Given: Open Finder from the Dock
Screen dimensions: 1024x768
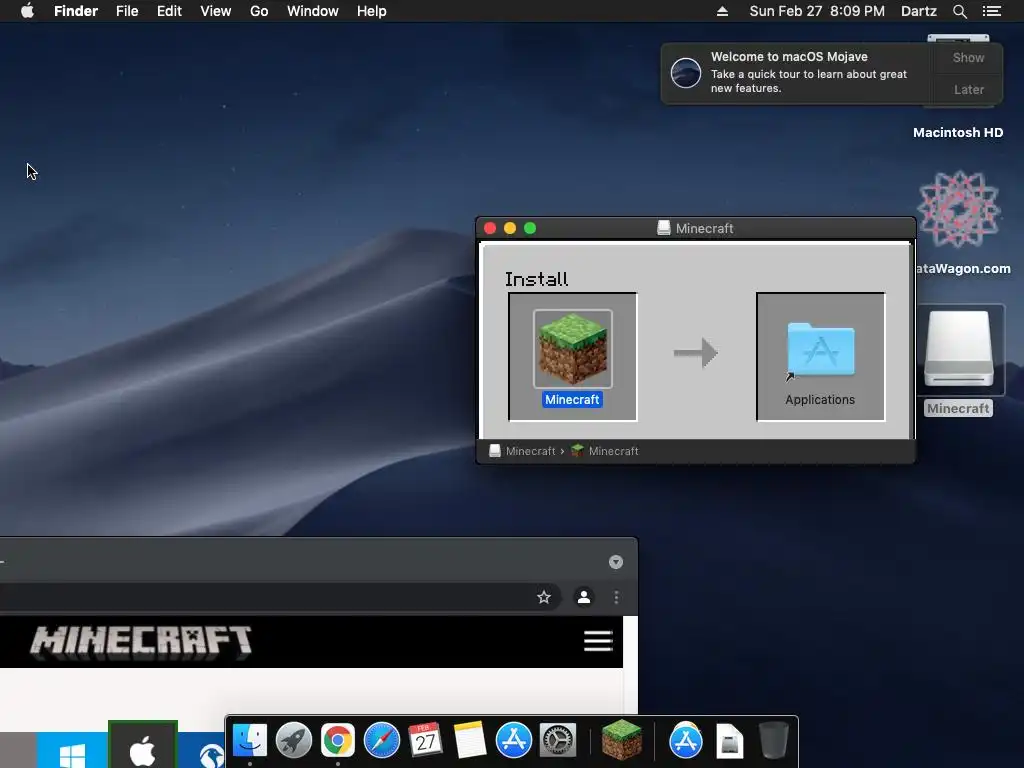Looking at the screenshot, I should (250, 741).
